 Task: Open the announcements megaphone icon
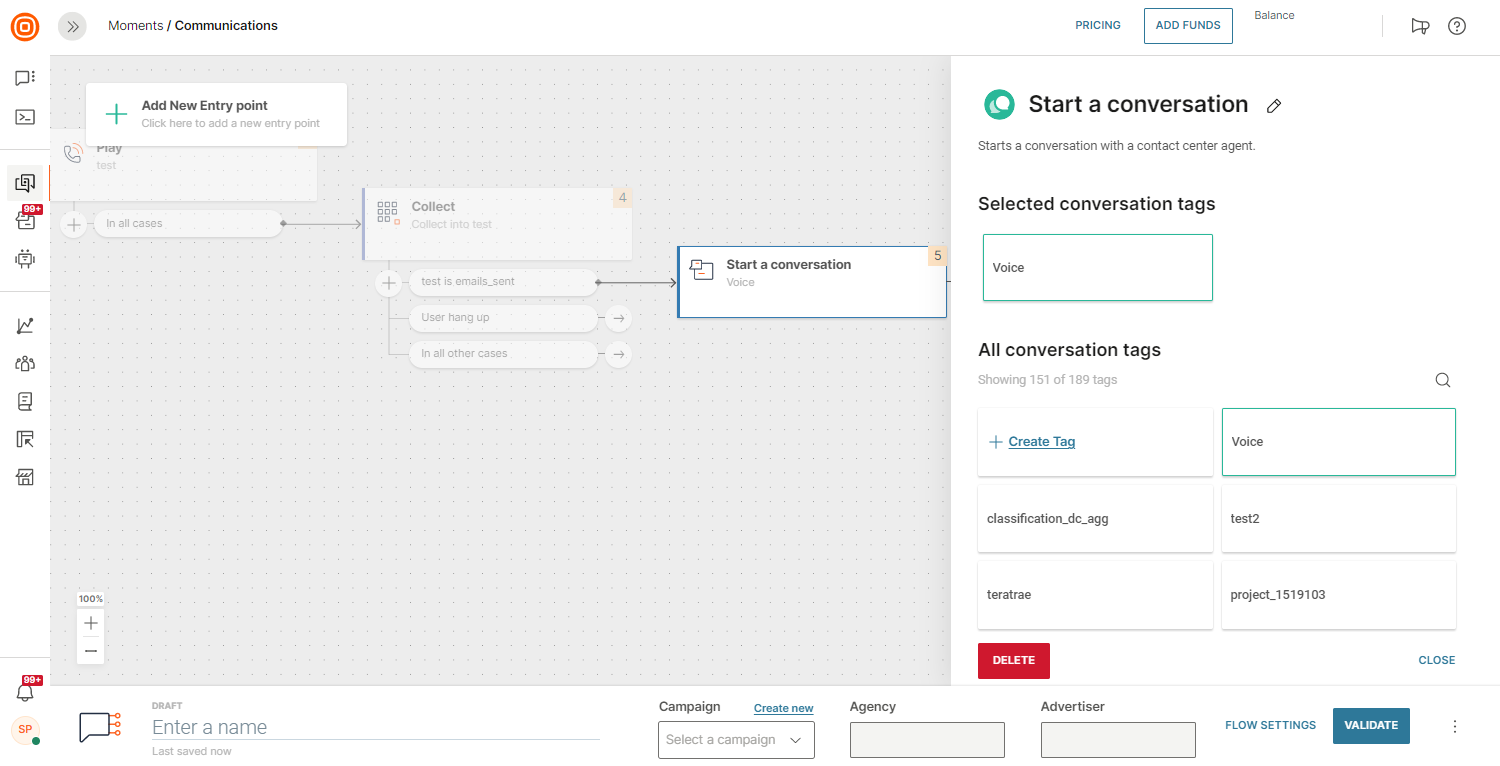click(1420, 26)
